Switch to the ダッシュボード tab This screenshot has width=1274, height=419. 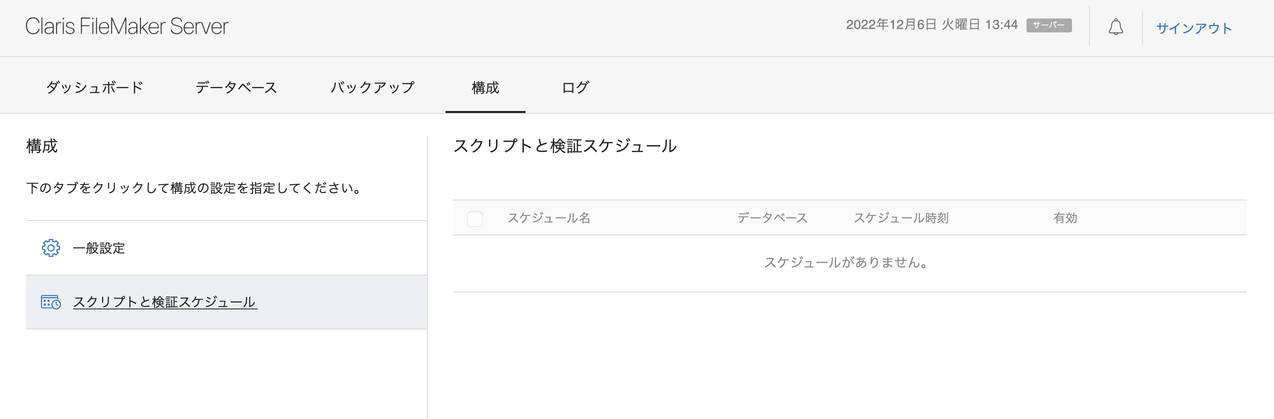click(x=94, y=87)
